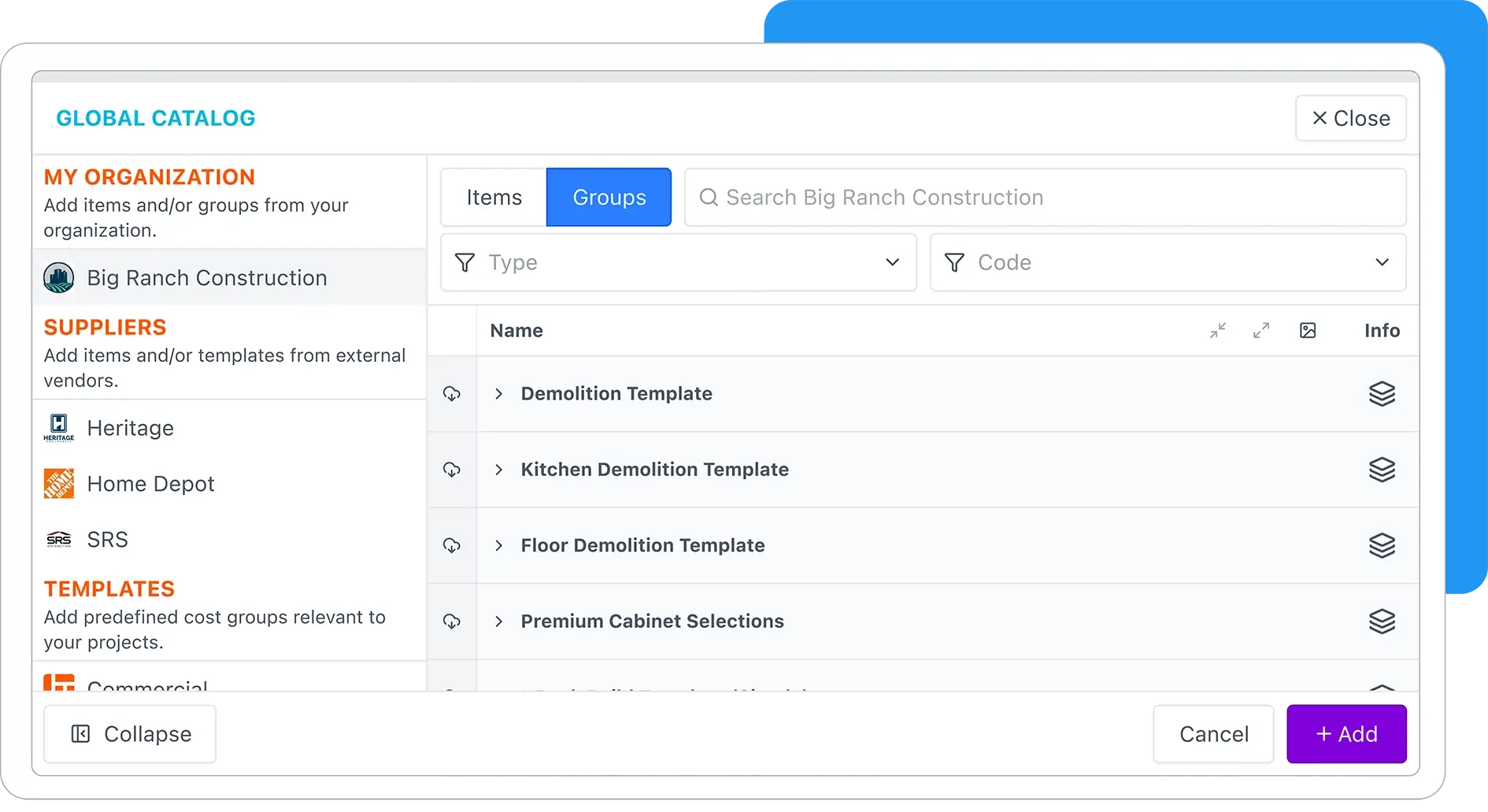
Task: Expand the Demolition Template group row
Action: pyautogui.click(x=498, y=393)
